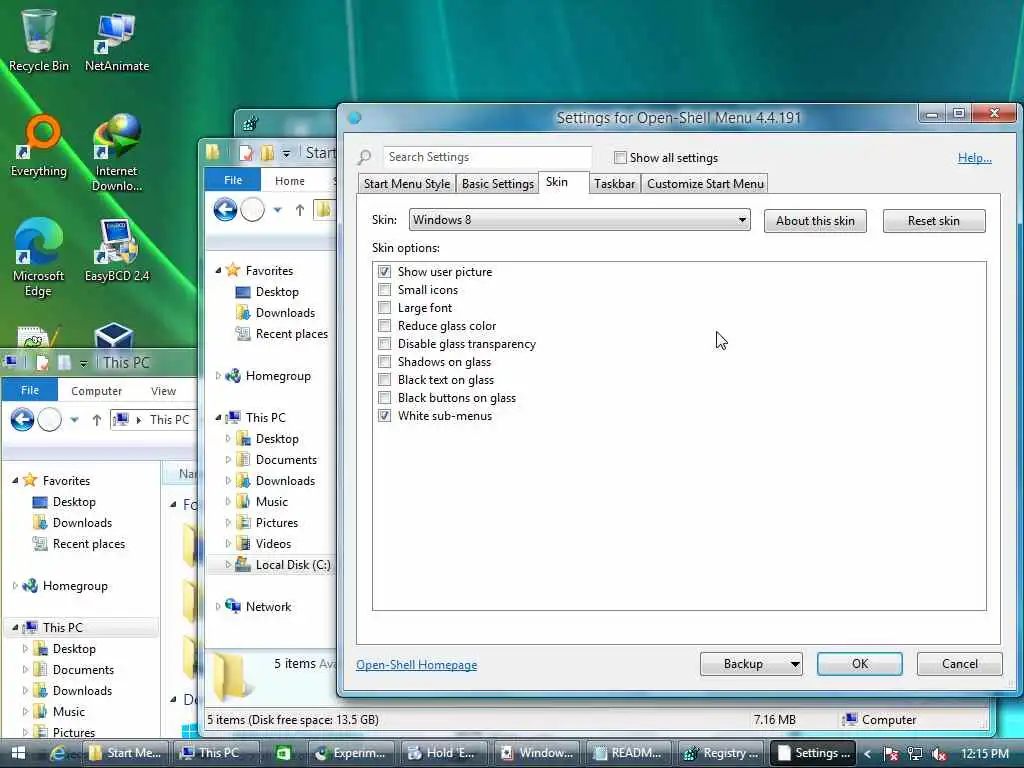This screenshot has width=1024, height=768.
Task: Open recent locations dropdown in This PC window
Action: (x=74, y=420)
